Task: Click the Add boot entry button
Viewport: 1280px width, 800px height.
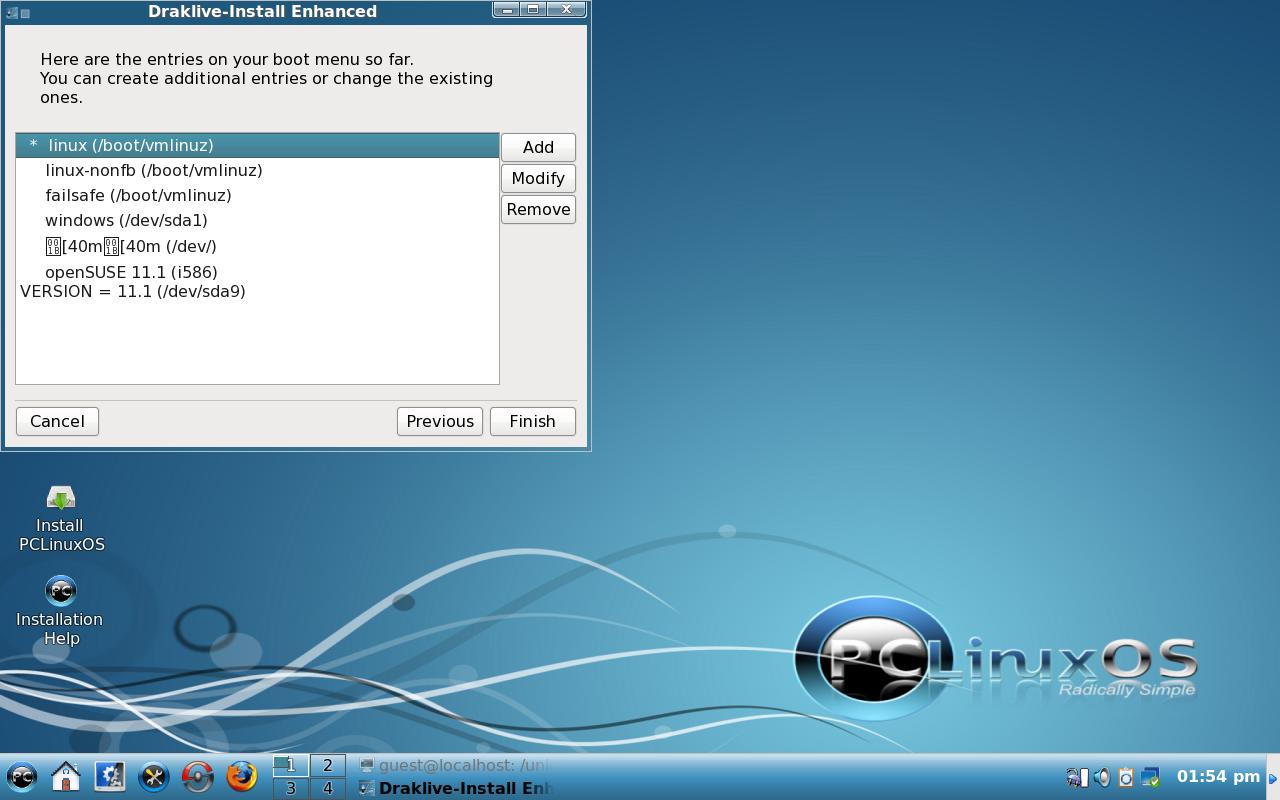Action: pyautogui.click(x=538, y=147)
